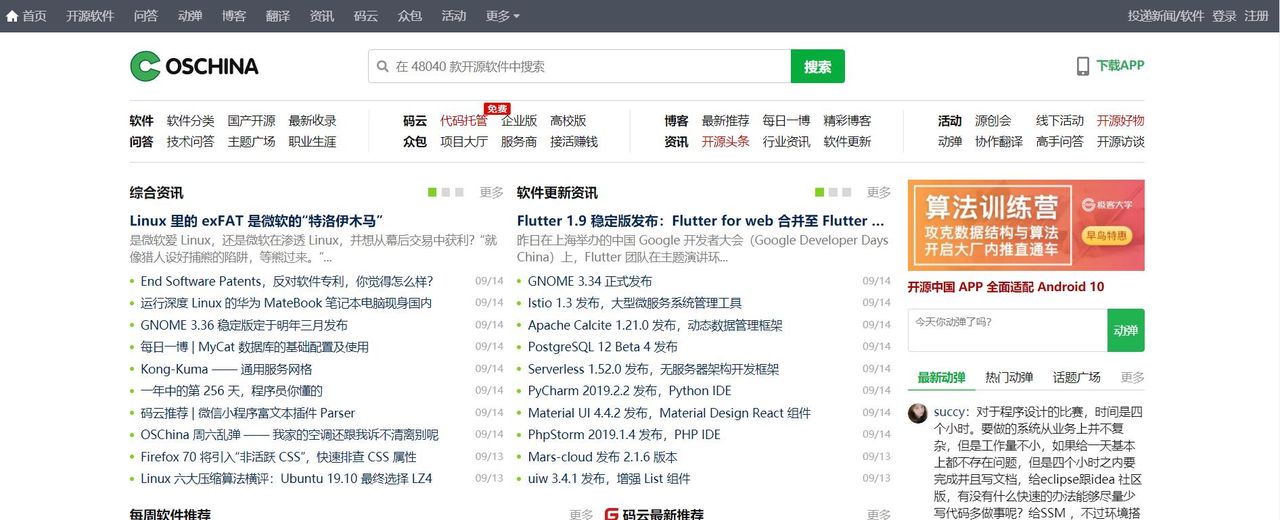Click the OSCHINA logo
Viewport: 1280px width, 520px height.
point(194,66)
